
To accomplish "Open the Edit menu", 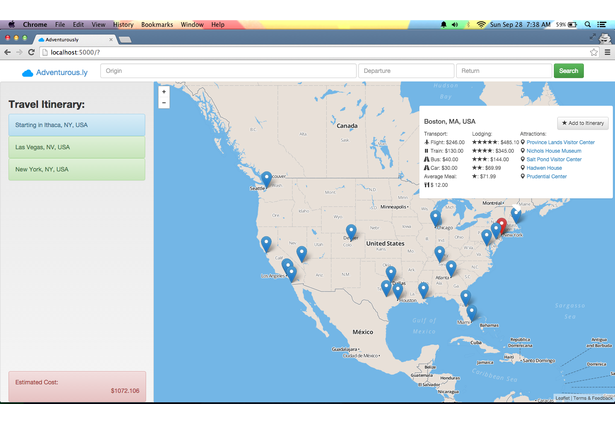I will 78,24.
